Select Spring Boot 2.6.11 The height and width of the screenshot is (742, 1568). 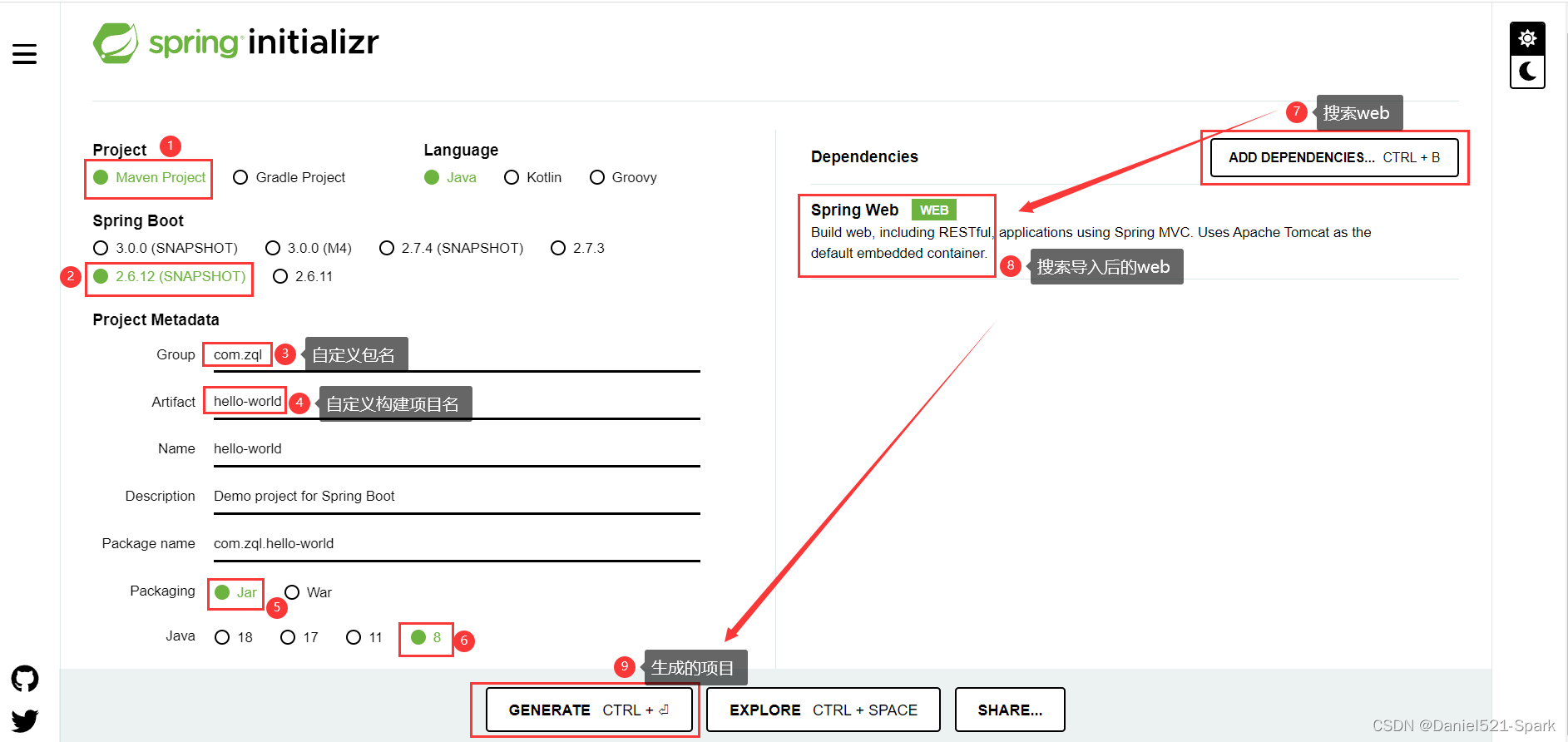point(303,276)
